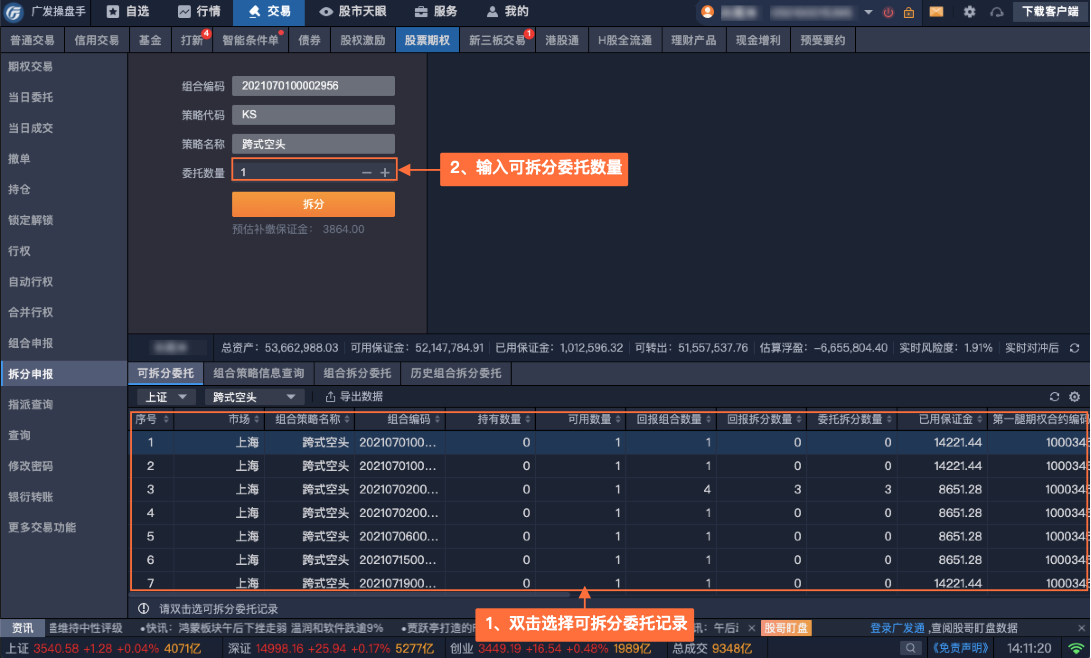This screenshot has height=658, width=1091.
Task: Switch to the 组合拆分委托 tab
Action: pyautogui.click(x=358, y=374)
